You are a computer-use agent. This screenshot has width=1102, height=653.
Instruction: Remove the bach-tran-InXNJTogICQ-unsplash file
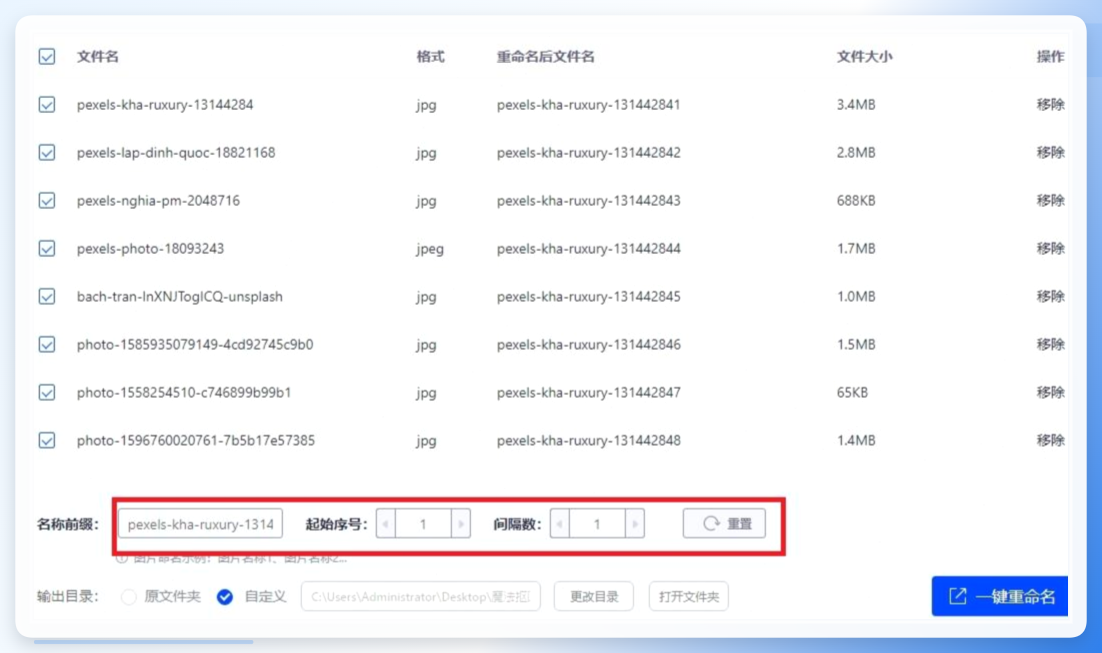pos(1050,297)
